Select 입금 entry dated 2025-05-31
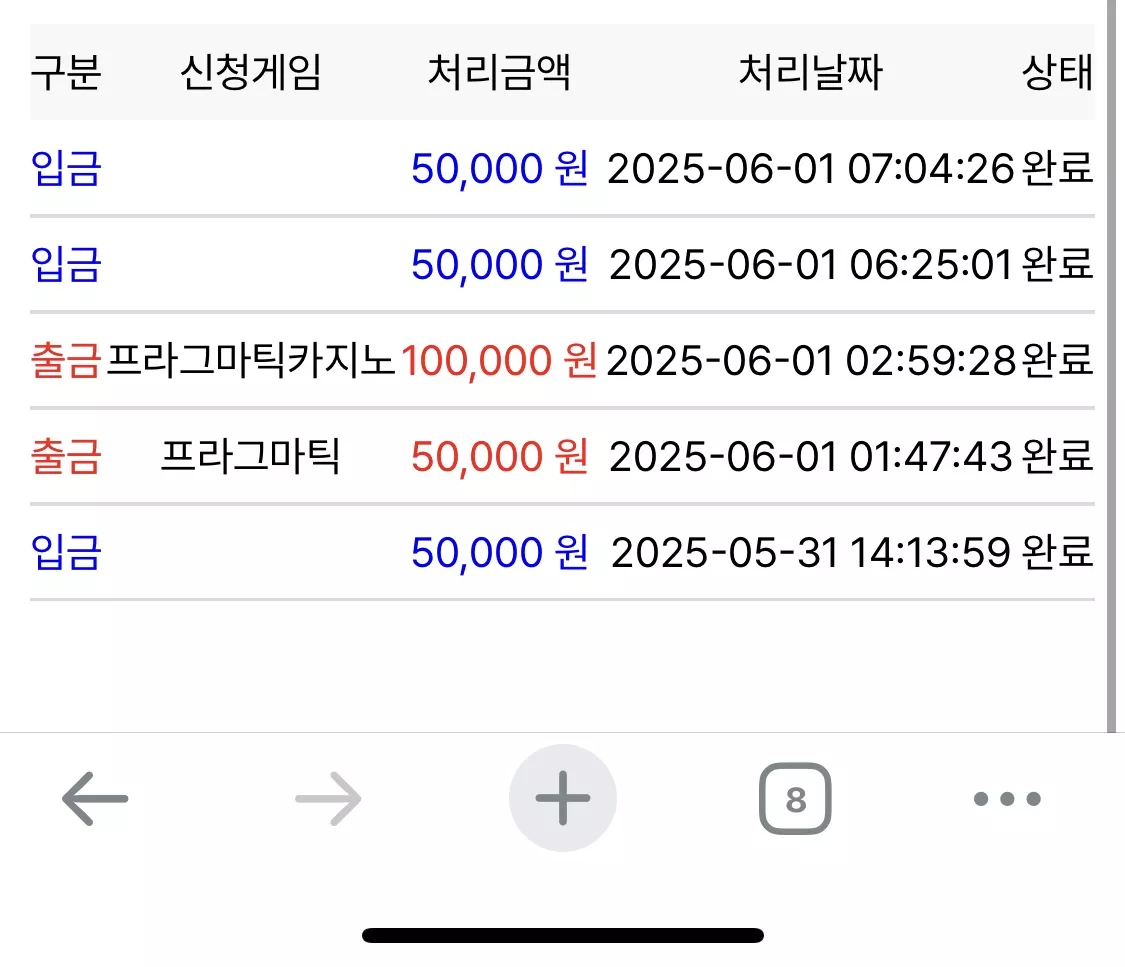 (66, 552)
